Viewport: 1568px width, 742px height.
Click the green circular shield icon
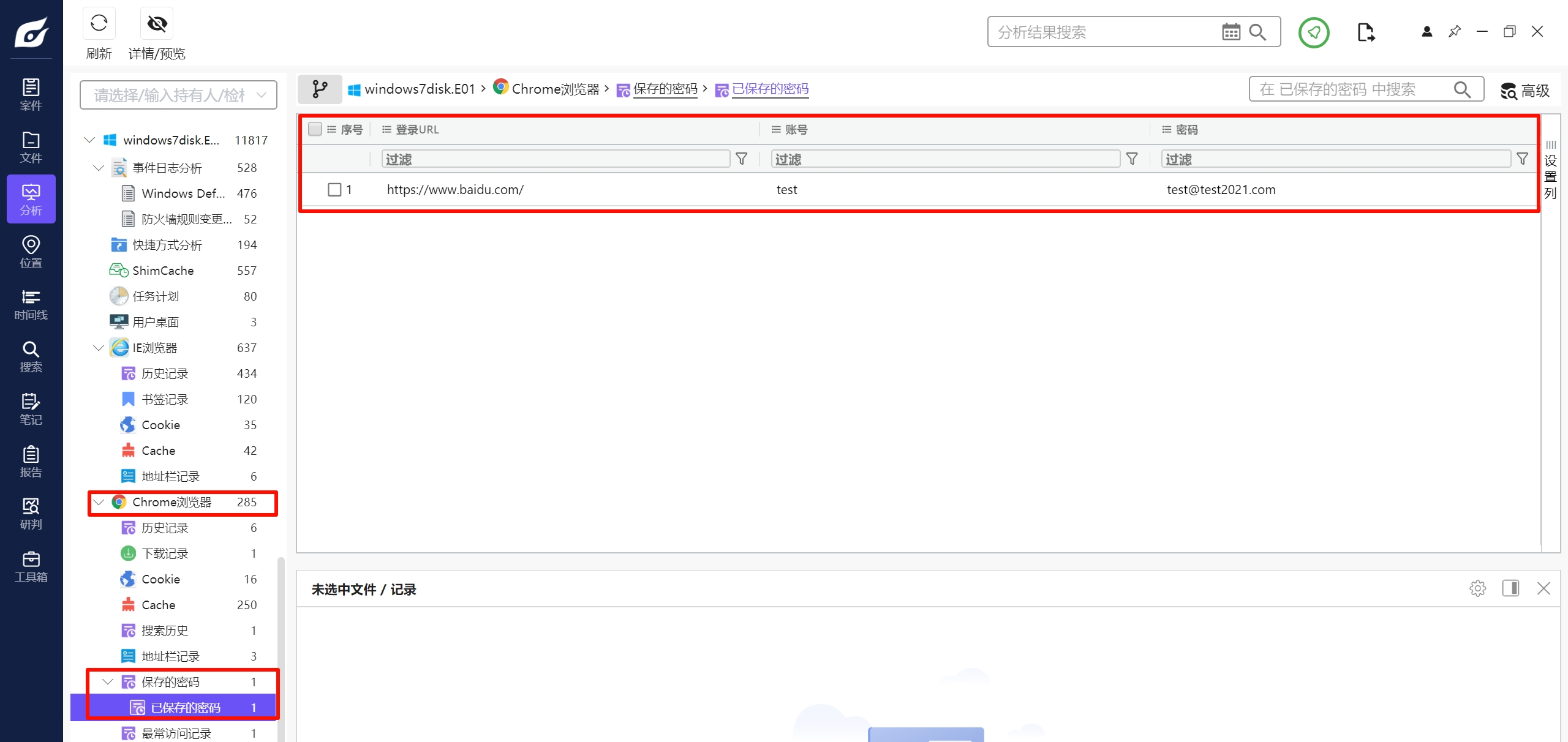coord(1314,32)
